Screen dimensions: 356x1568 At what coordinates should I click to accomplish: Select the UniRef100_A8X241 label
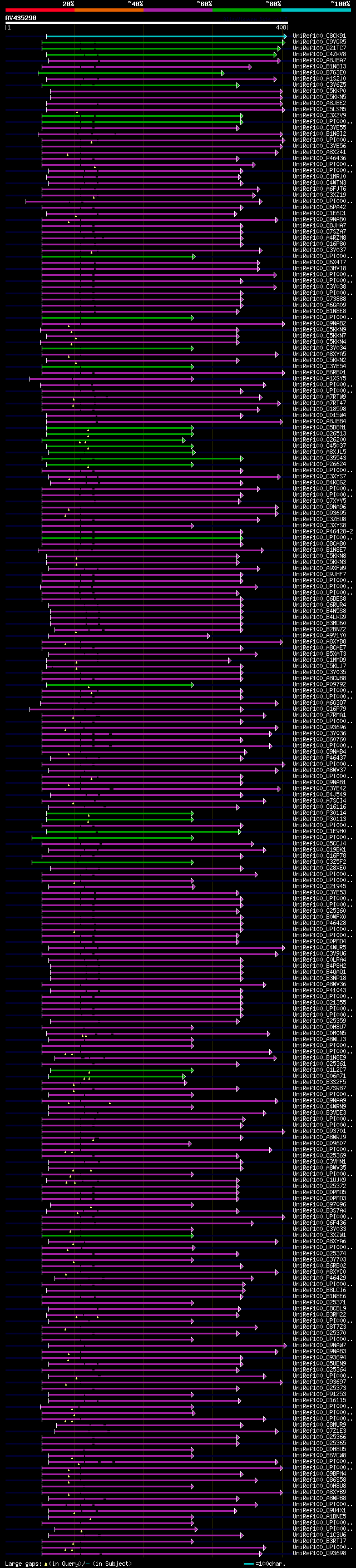[x=319, y=152]
